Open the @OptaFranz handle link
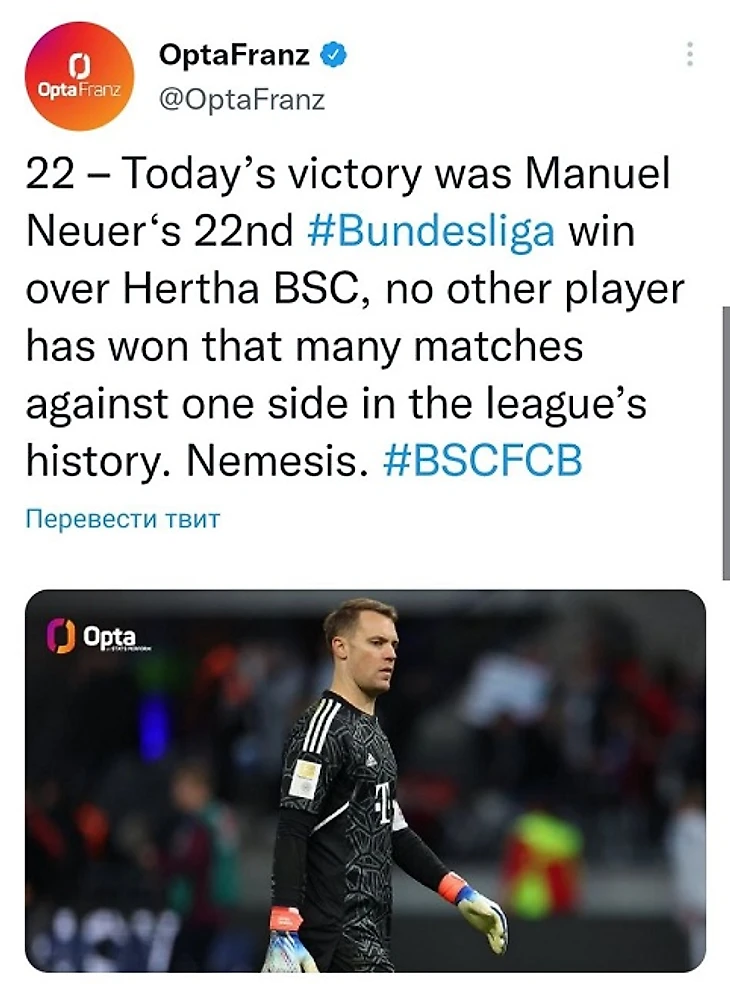 tap(241, 100)
